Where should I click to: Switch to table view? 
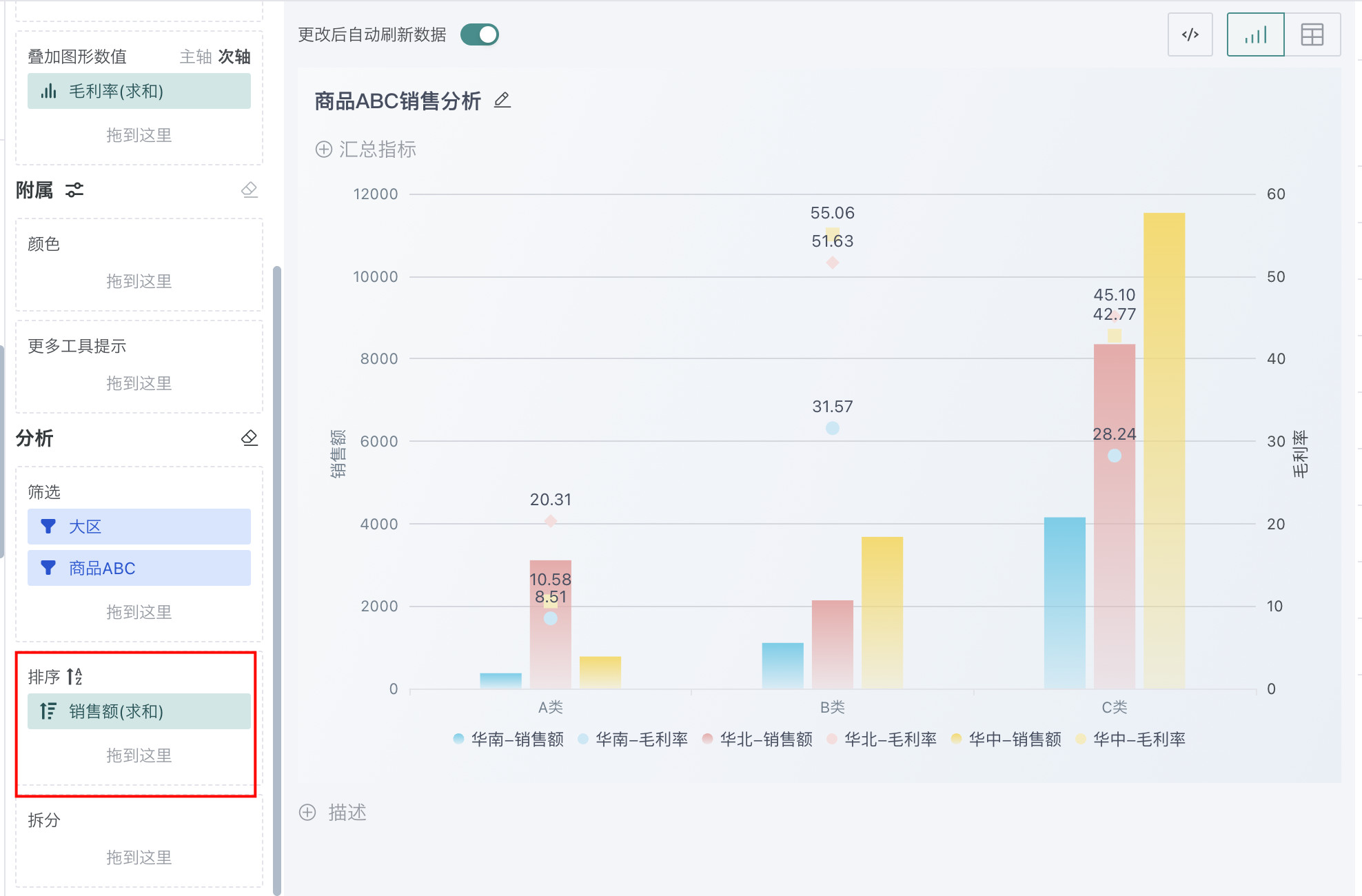coord(1312,34)
